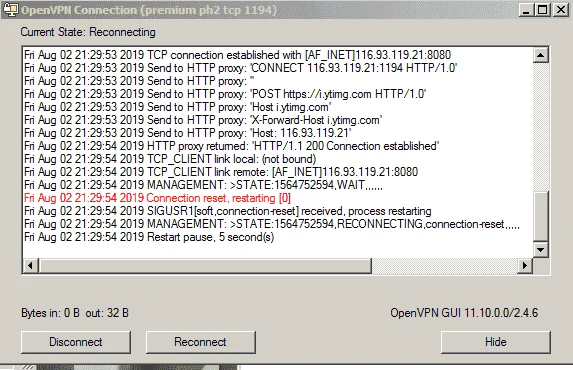Click the log scroll down arrow
Viewport: 573px width, 370px height.
point(540,250)
